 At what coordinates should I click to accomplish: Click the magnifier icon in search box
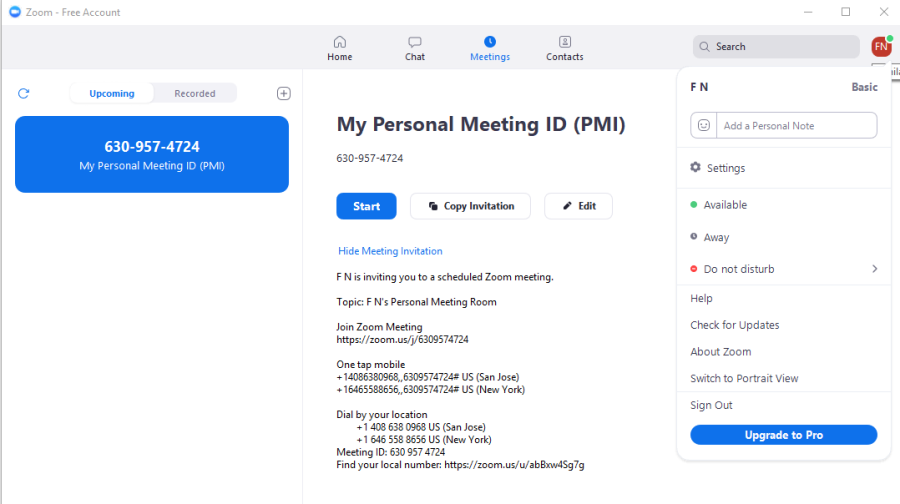point(704,46)
